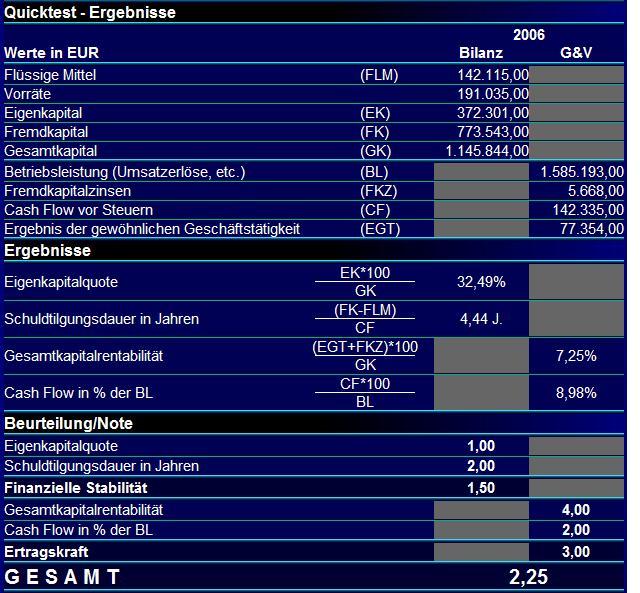The height and width of the screenshot is (593, 640).
Task: Click the Gesamtkapital row label
Action: coord(51,151)
